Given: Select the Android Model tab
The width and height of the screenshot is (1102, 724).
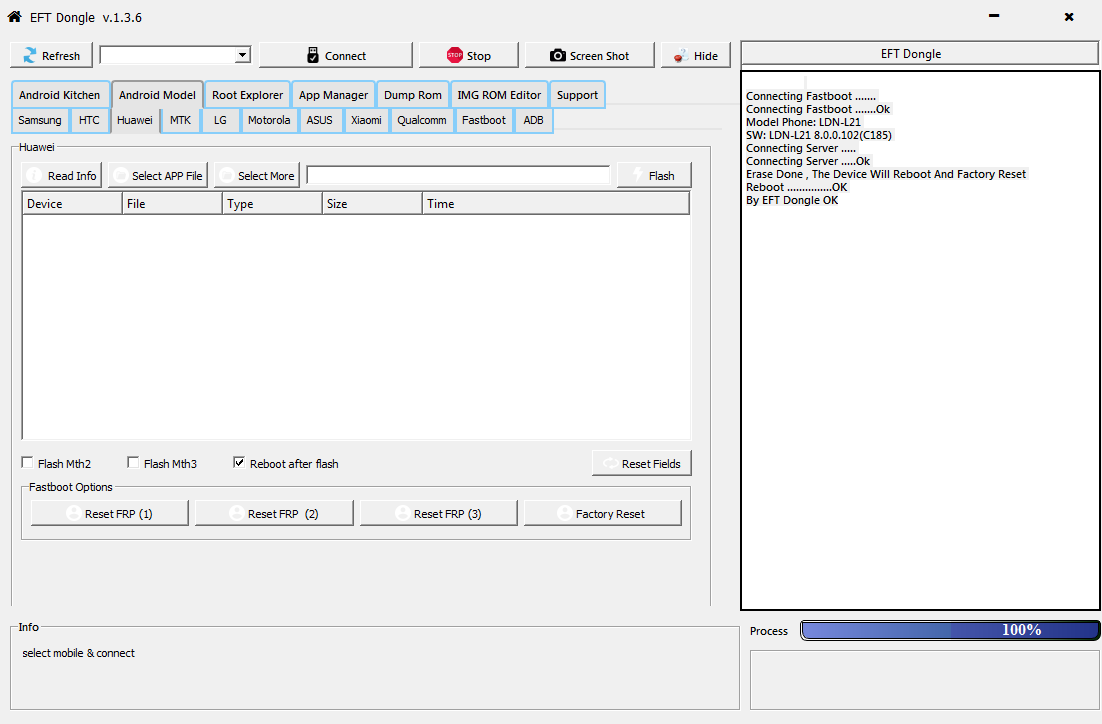Looking at the screenshot, I should pos(157,95).
